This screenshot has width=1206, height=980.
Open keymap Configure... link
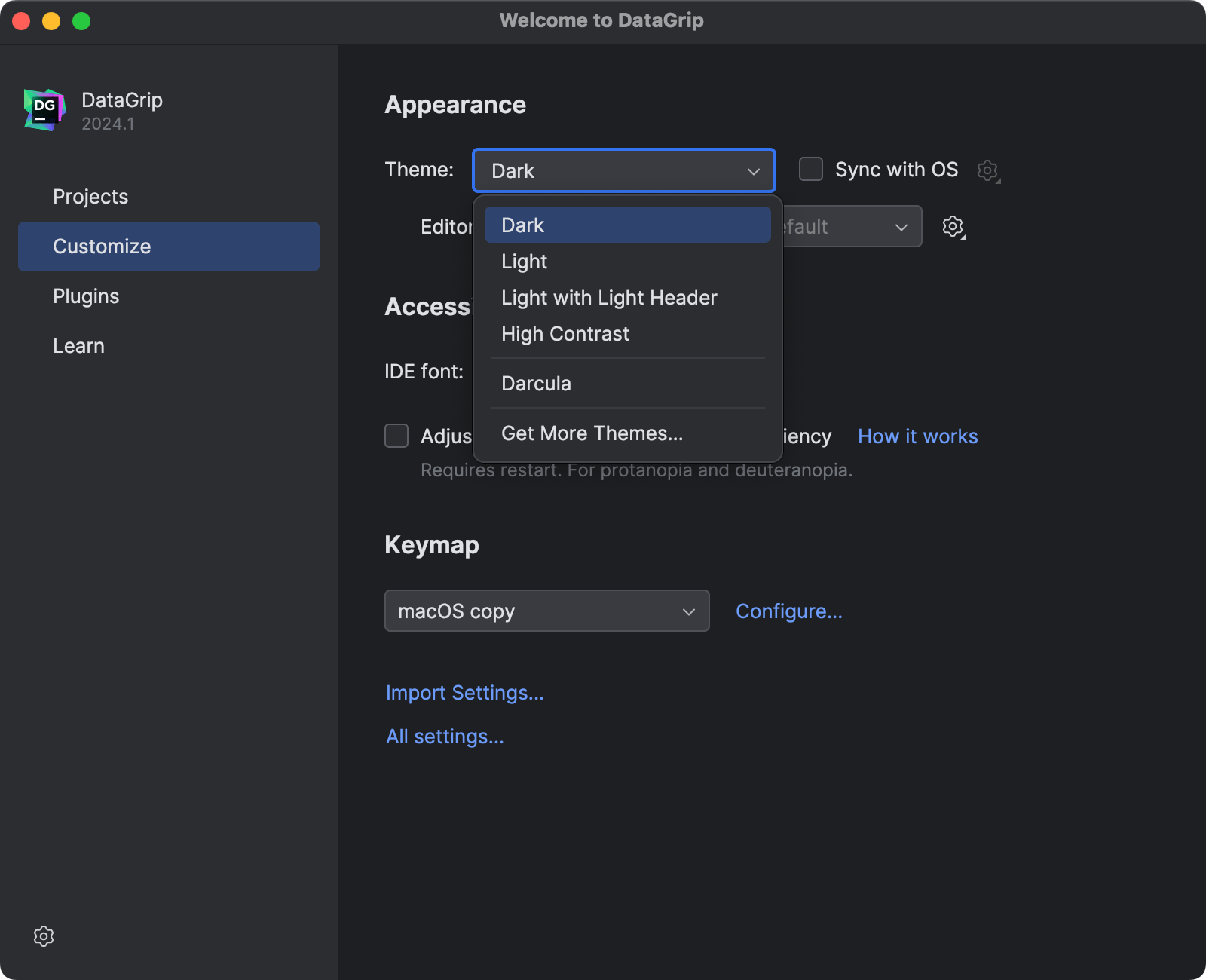pos(788,611)
